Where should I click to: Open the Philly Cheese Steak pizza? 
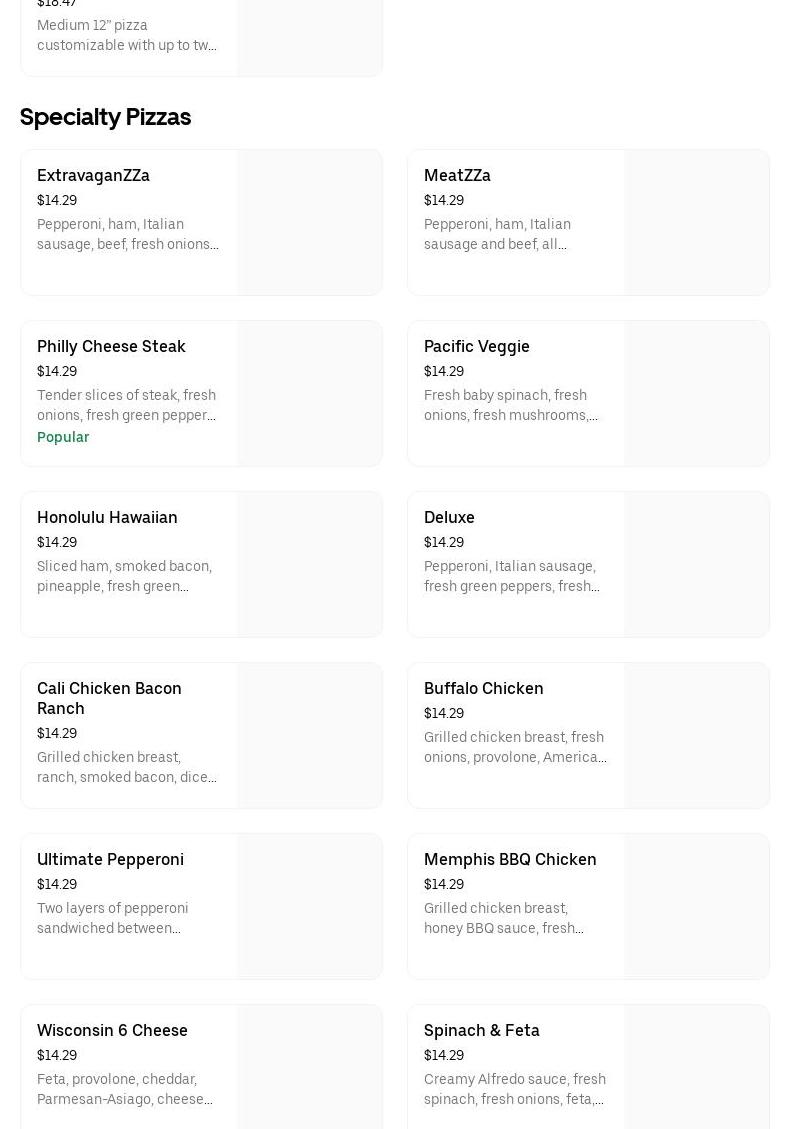point(111,346)
